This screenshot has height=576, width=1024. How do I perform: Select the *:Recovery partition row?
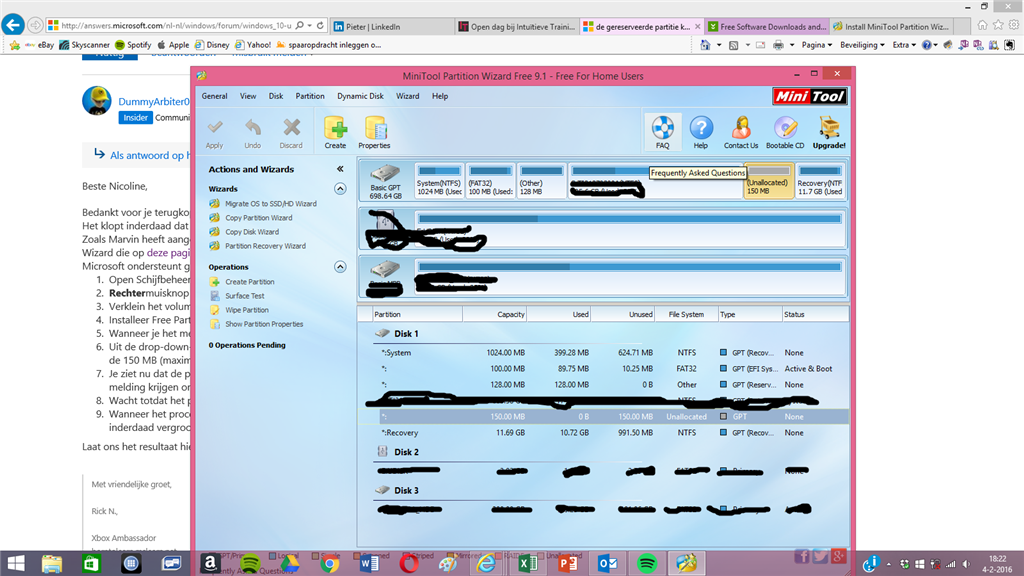(x=604, y=433)
